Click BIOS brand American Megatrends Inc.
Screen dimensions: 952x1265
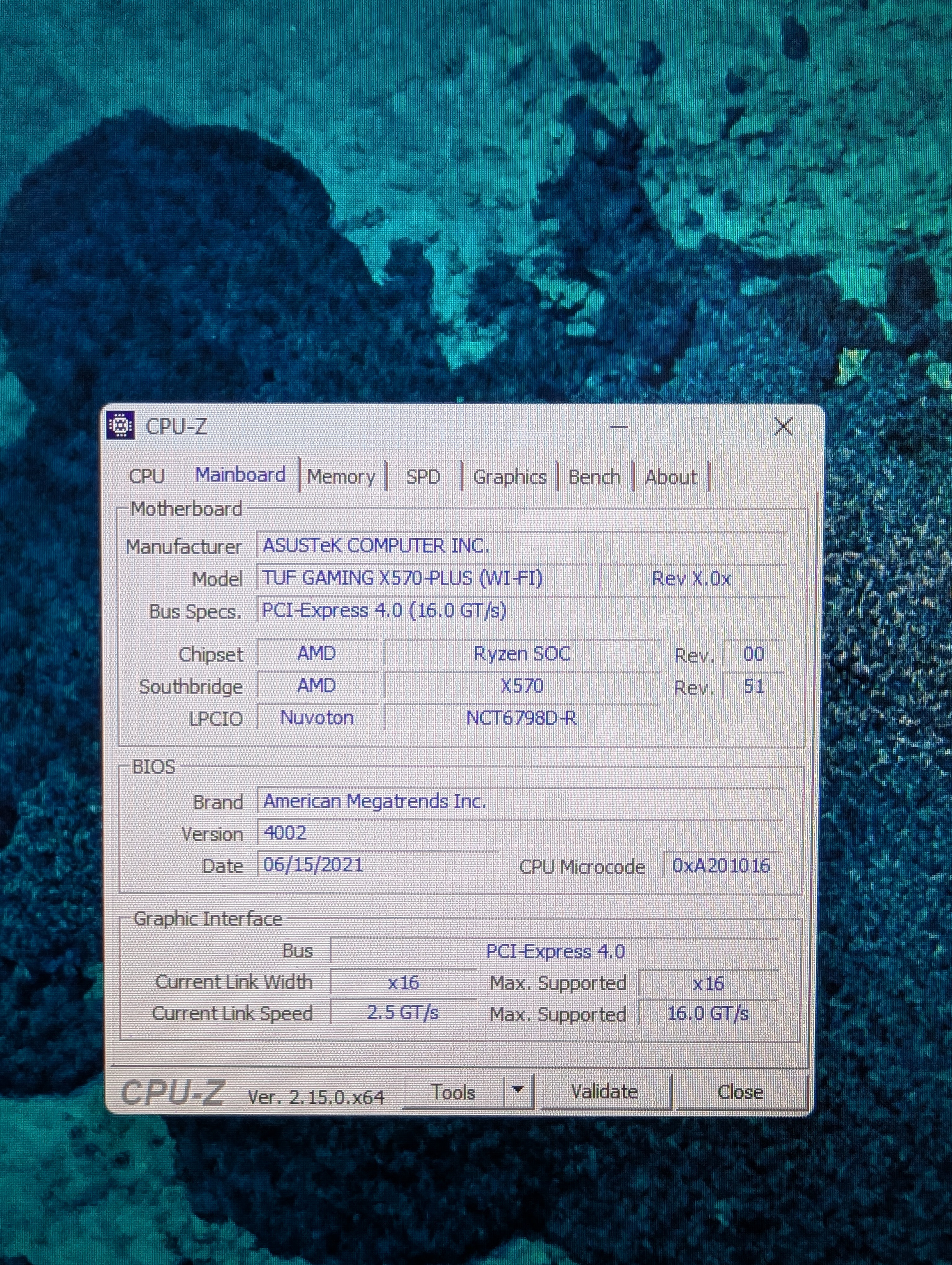click(x=520, y=801)
